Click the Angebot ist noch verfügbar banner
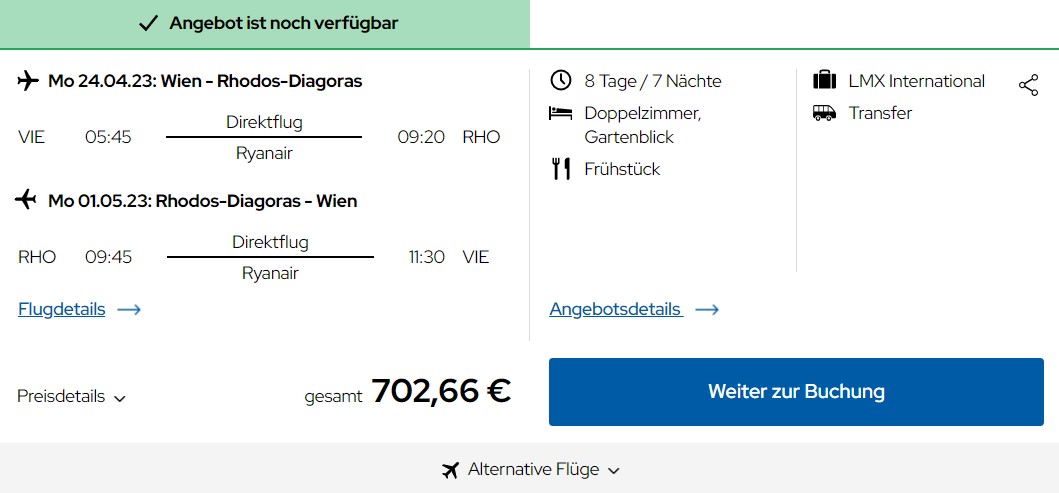The width and height of the screenshot is (1059, 493). [265, 24]
